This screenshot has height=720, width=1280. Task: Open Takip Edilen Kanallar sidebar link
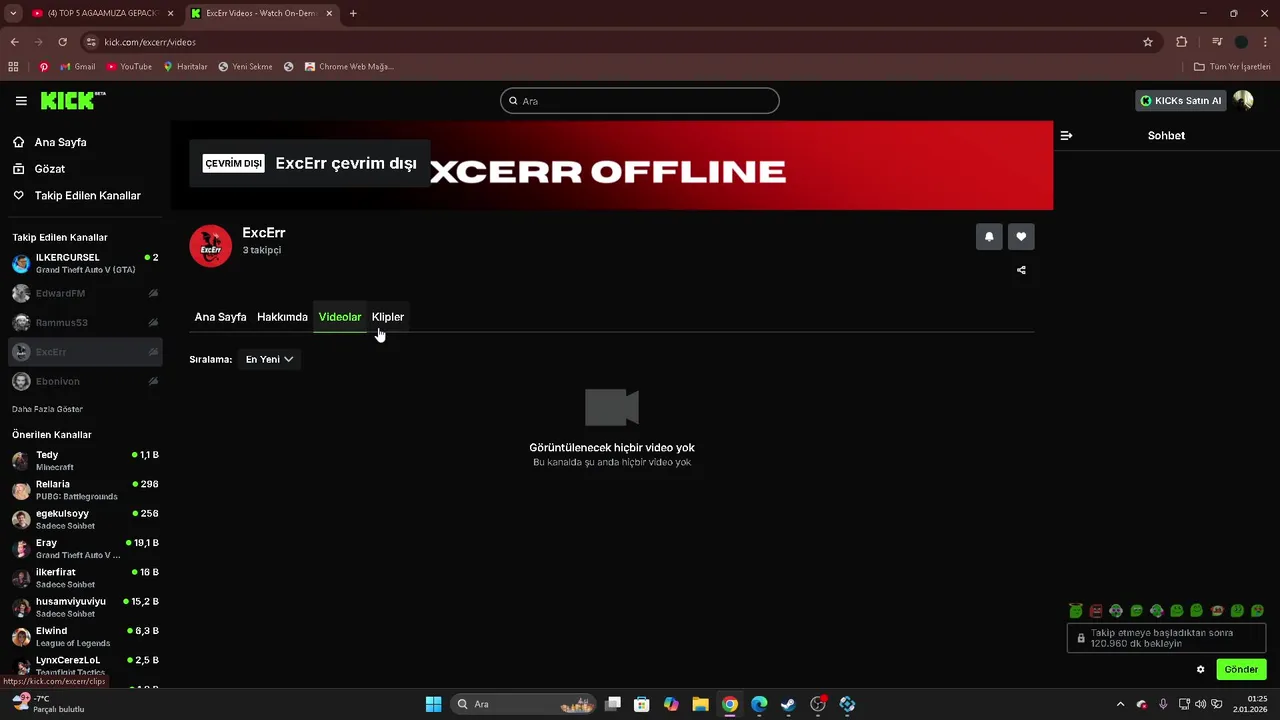[87, 196]
